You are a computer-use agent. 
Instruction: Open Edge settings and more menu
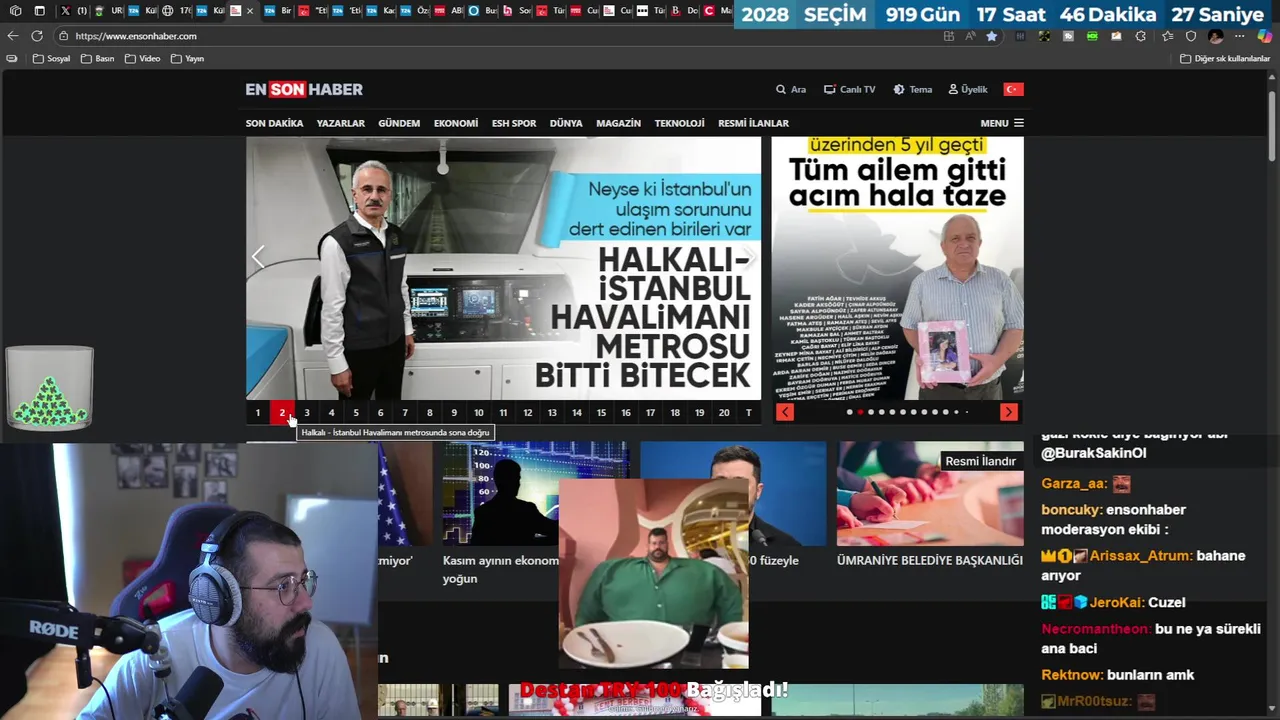tap(1240, 36)
